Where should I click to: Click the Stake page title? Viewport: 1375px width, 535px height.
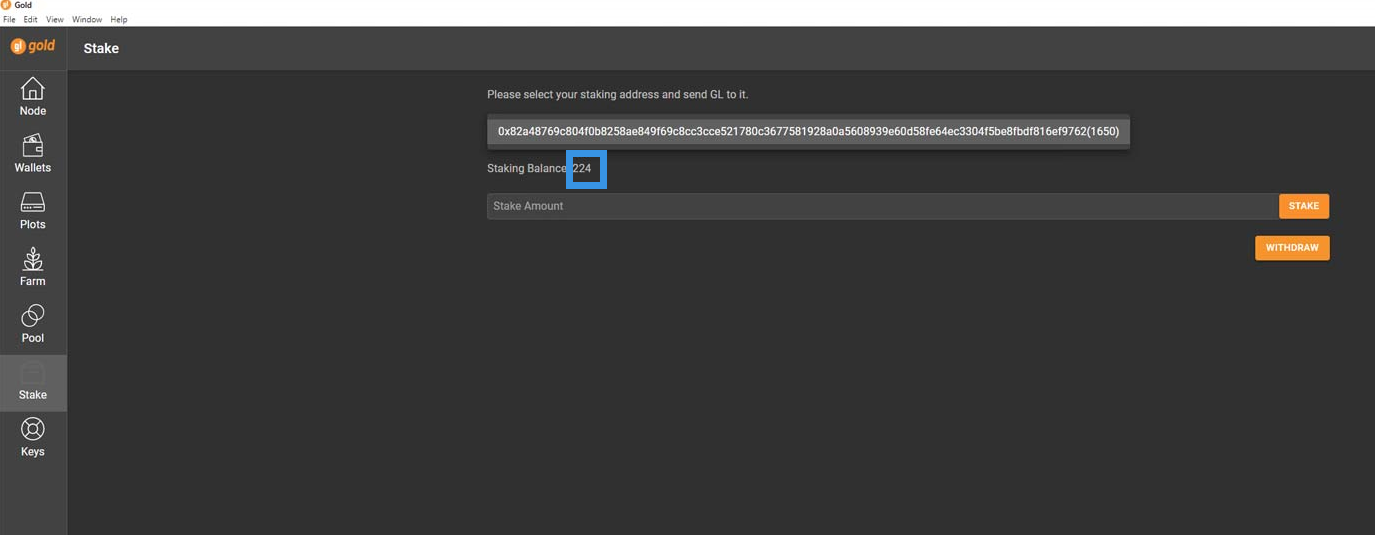click(101, 48)
